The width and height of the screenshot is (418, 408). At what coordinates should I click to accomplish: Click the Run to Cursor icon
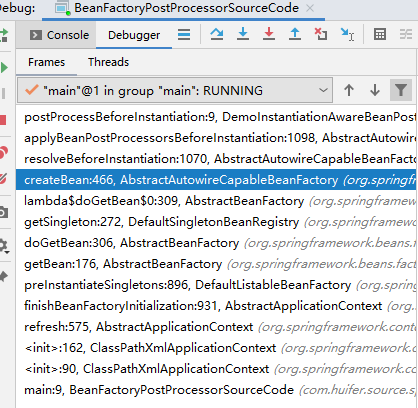tap(347, 34)
